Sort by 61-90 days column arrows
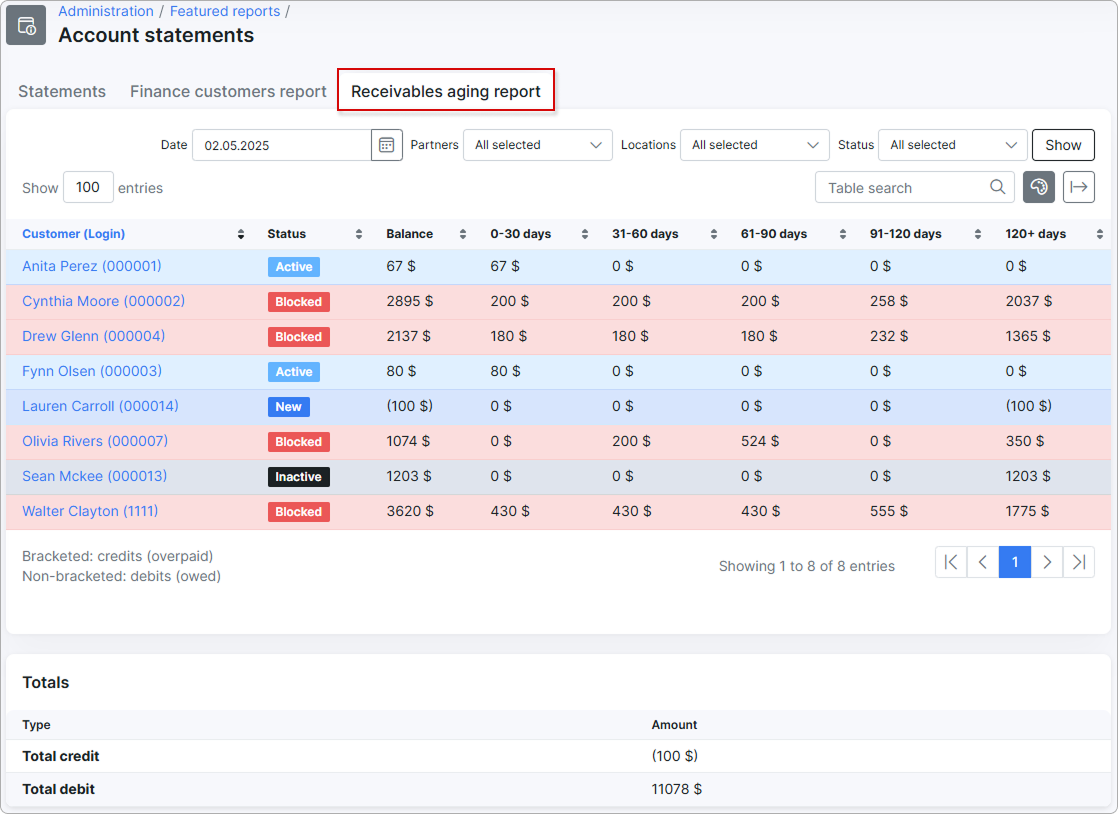 click(843, 235)
